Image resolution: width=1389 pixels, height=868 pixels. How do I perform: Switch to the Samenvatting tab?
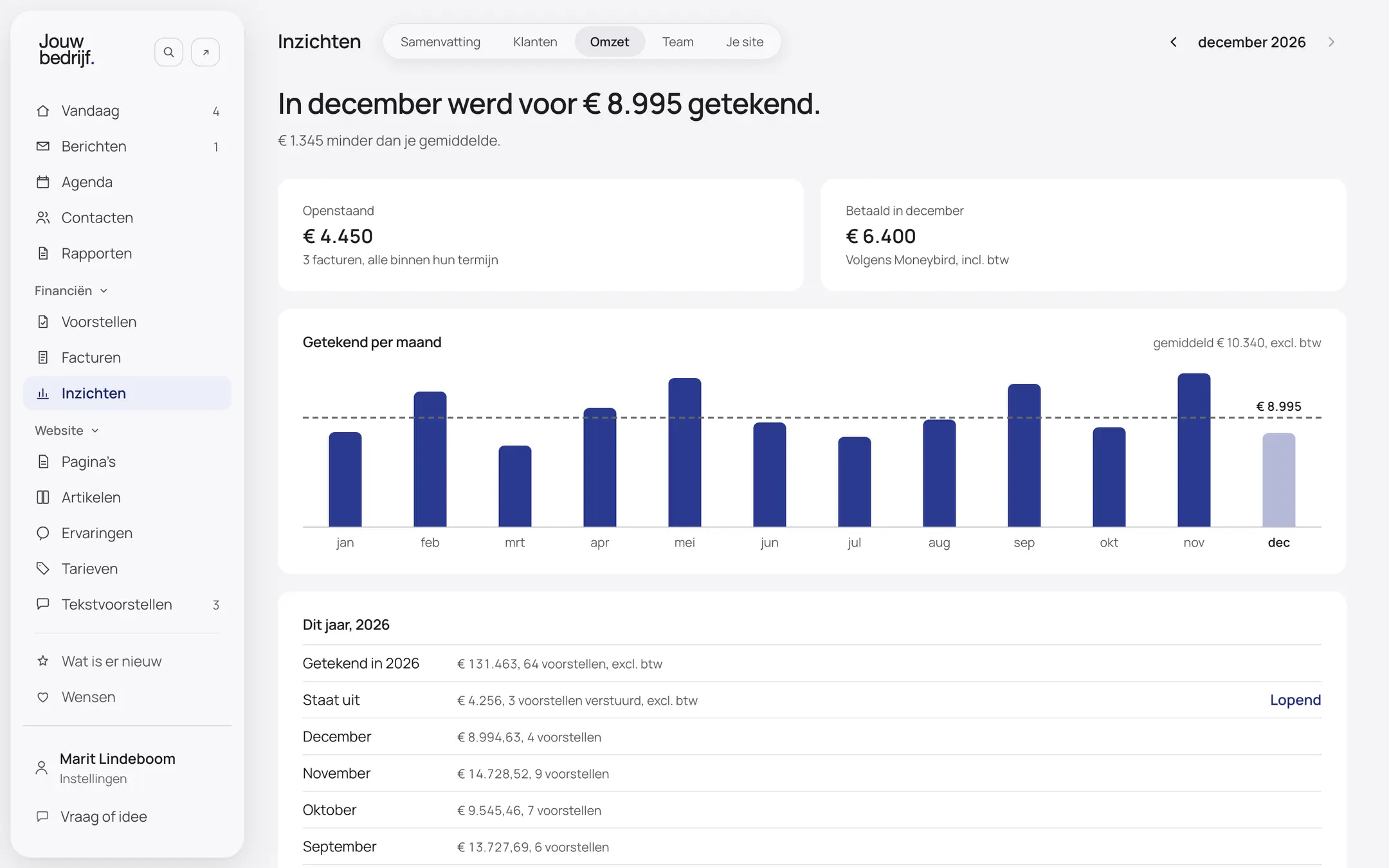click(x=440, y=42)
